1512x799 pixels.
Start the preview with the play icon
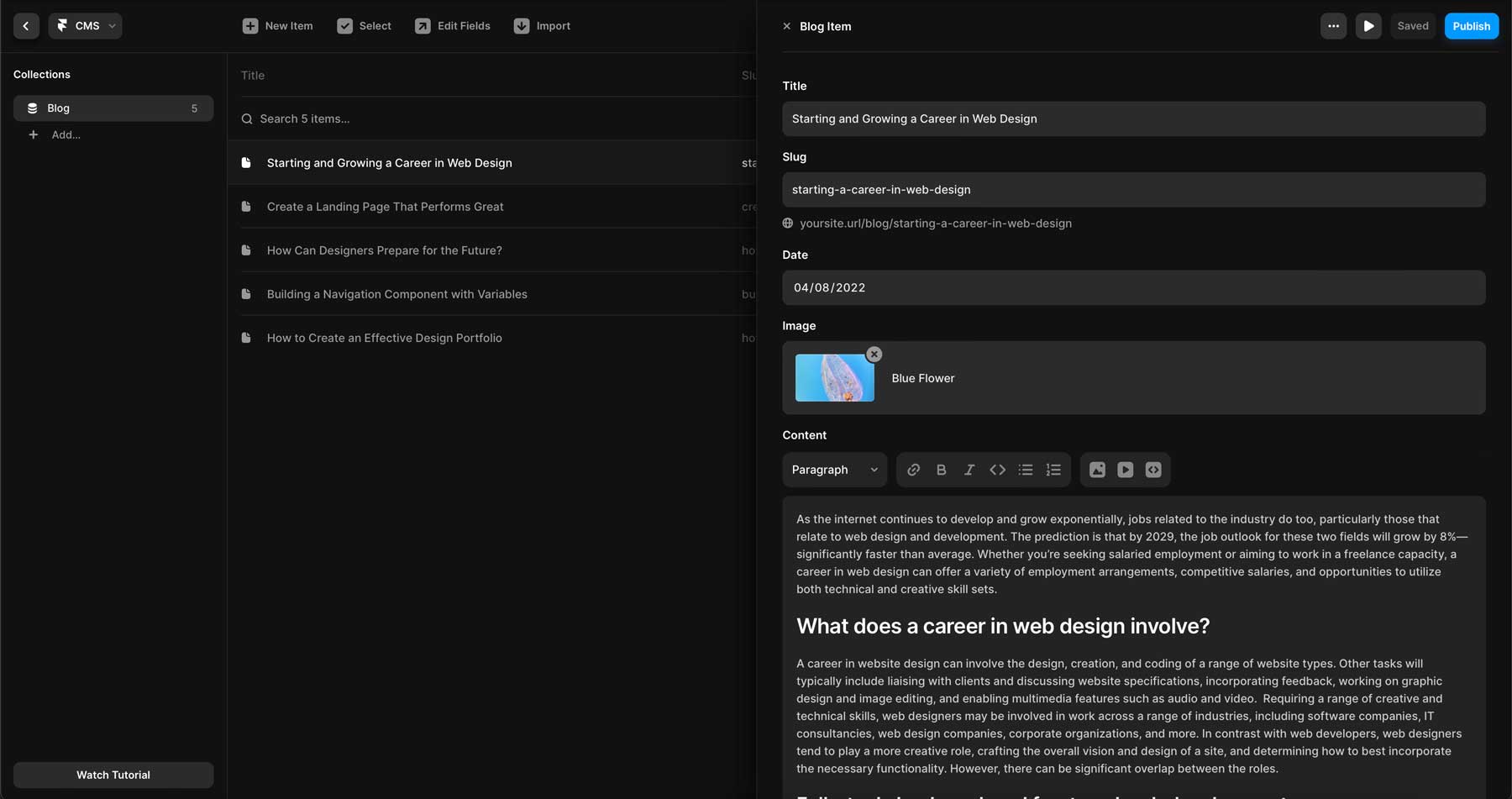1368,26
